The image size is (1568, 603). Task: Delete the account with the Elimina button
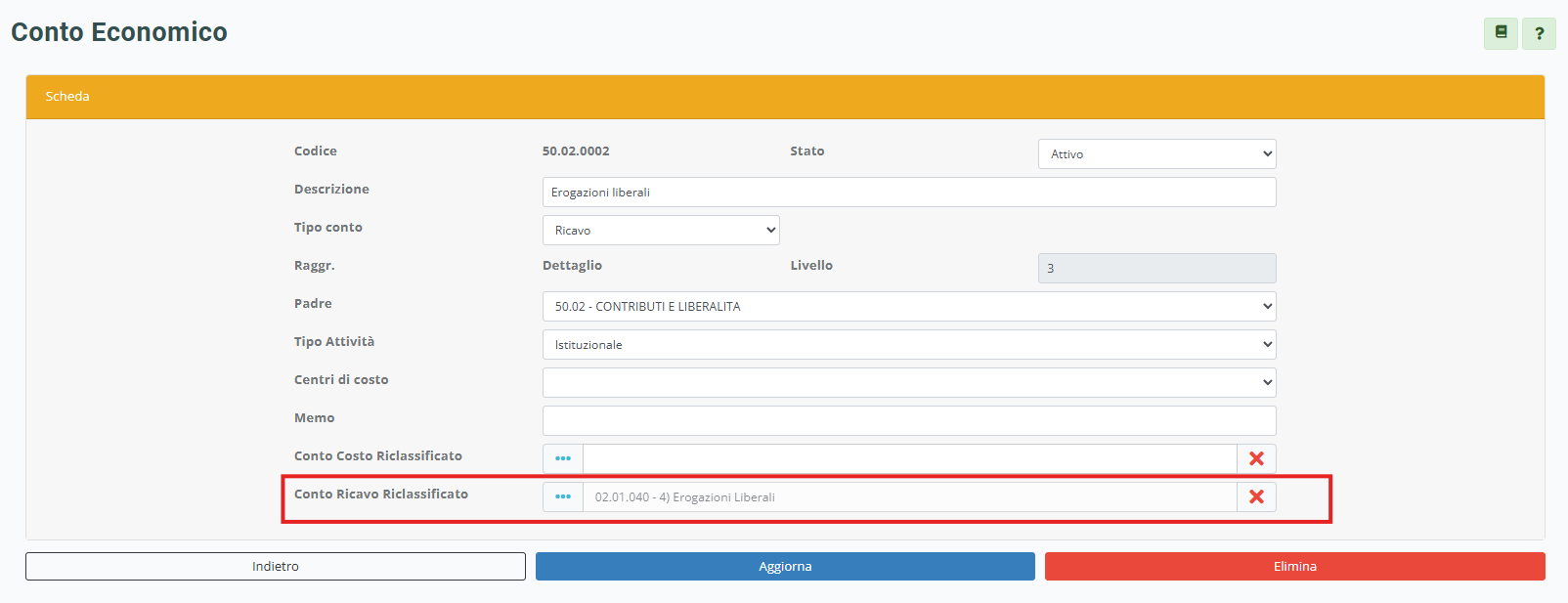pos(1295,566)
